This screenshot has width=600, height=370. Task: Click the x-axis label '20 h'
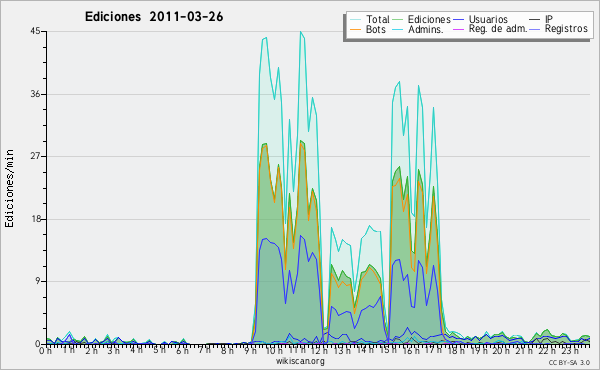[501, 350]
